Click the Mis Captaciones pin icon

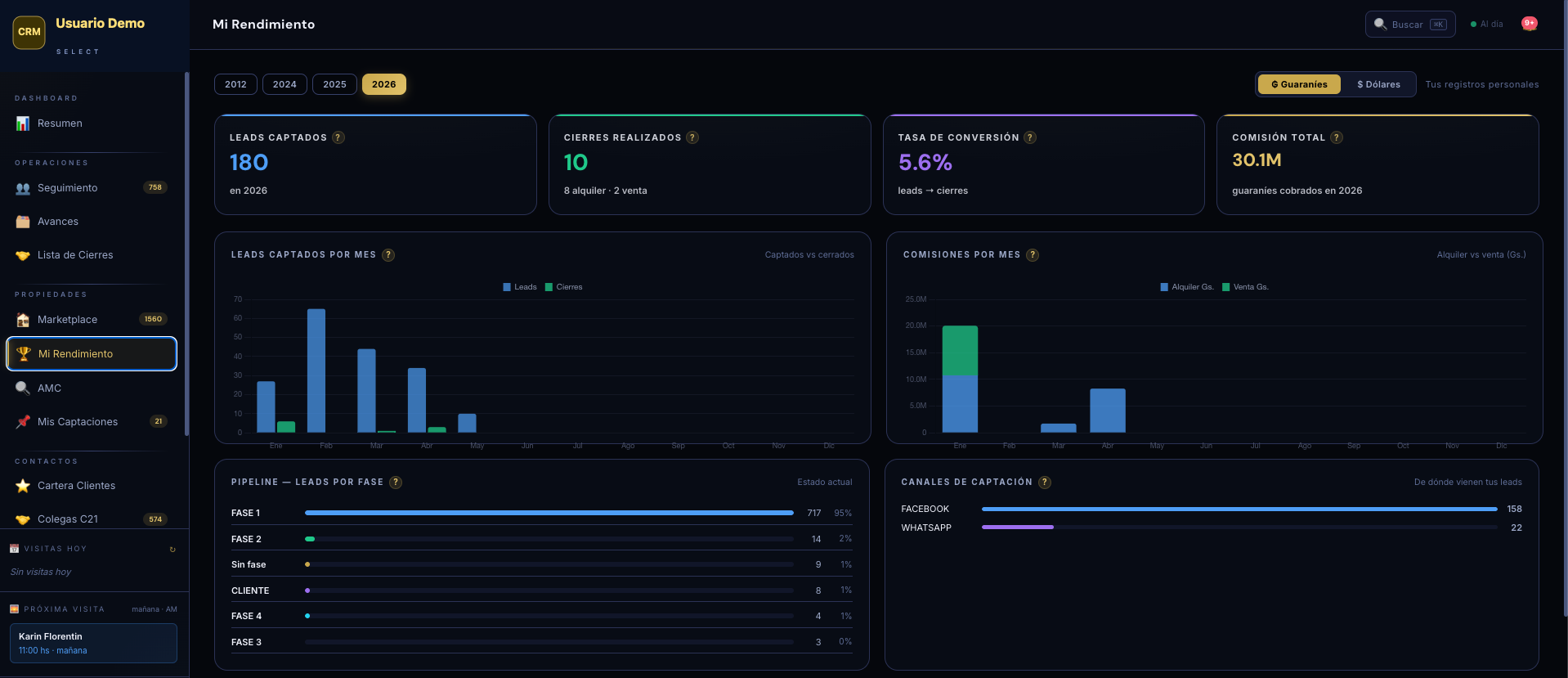click(23, 422)
